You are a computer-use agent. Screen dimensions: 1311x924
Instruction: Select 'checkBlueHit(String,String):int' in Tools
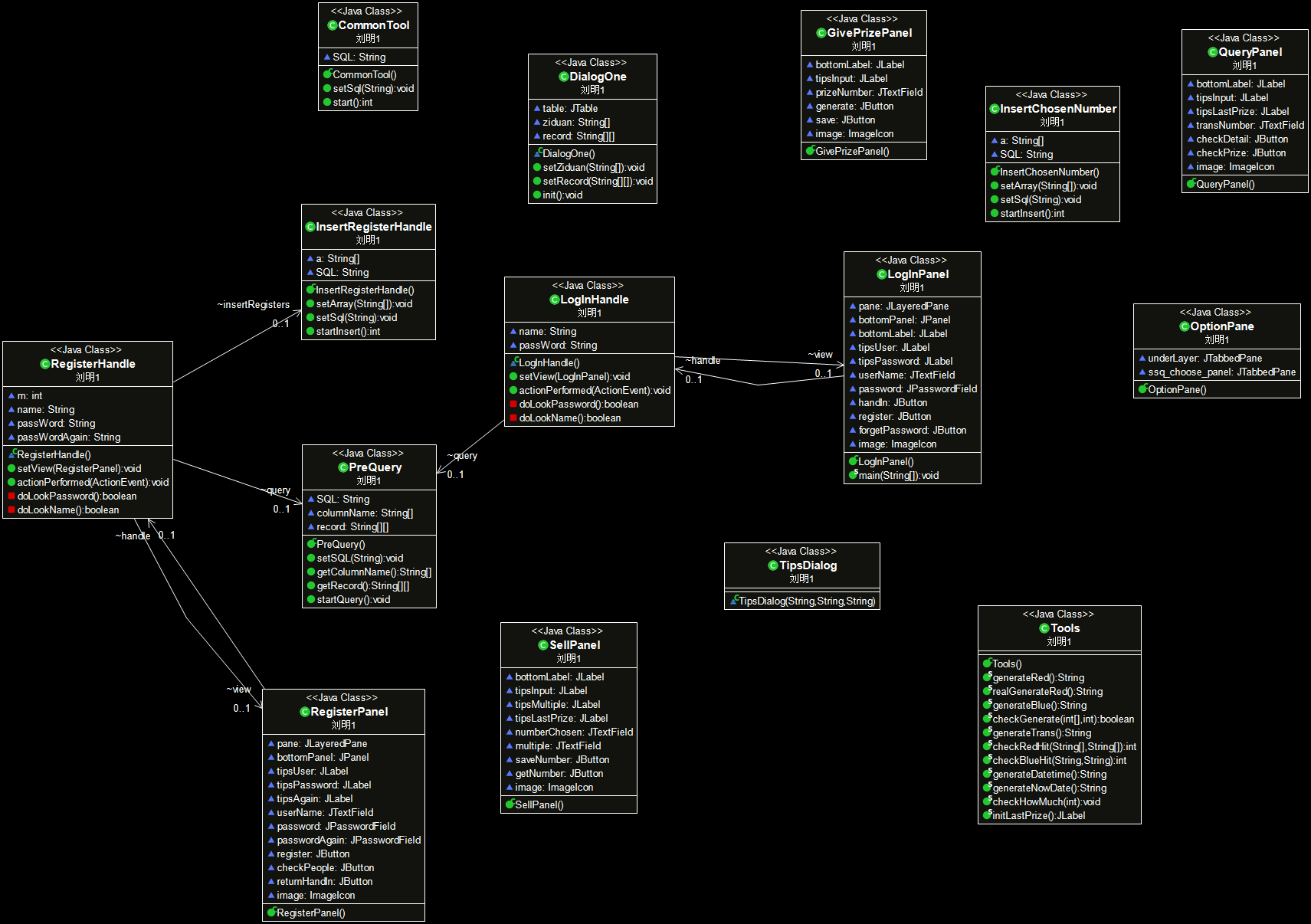pos(1059,760)
